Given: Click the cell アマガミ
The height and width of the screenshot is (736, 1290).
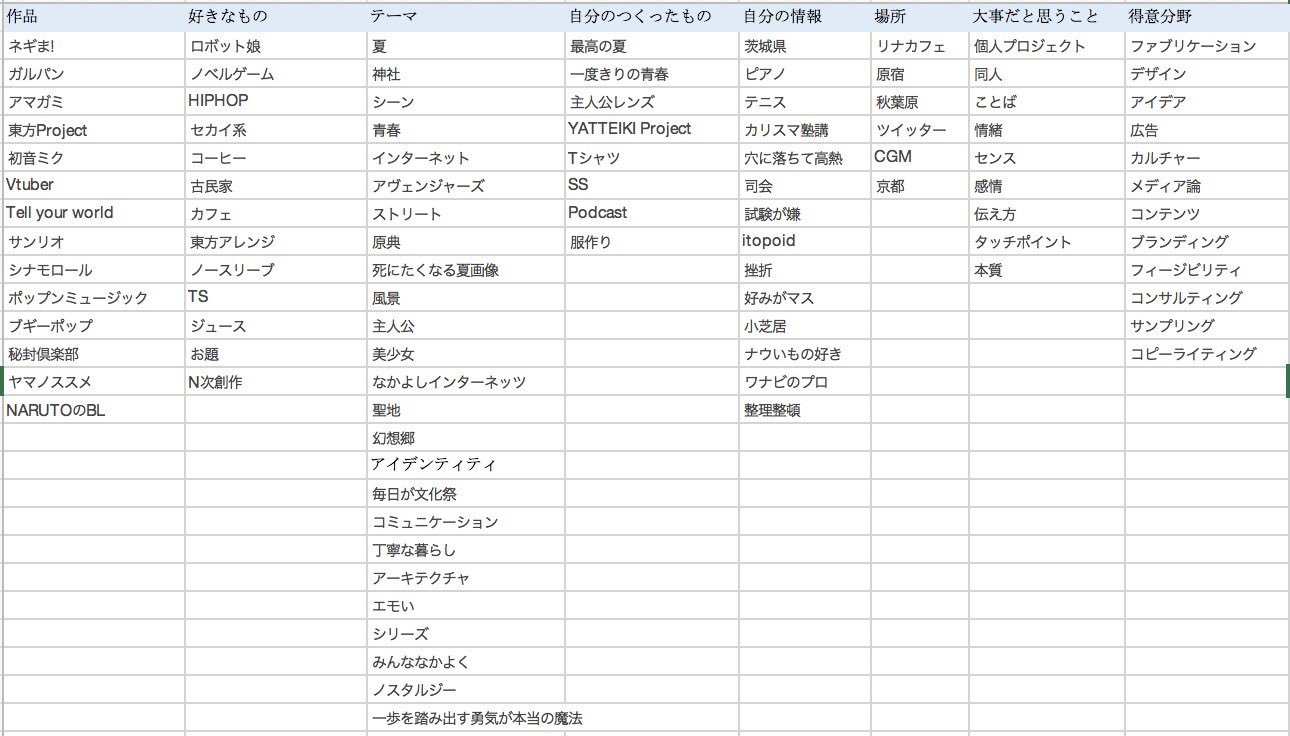Looking at the screenshot, I should (x=94, y=102).
